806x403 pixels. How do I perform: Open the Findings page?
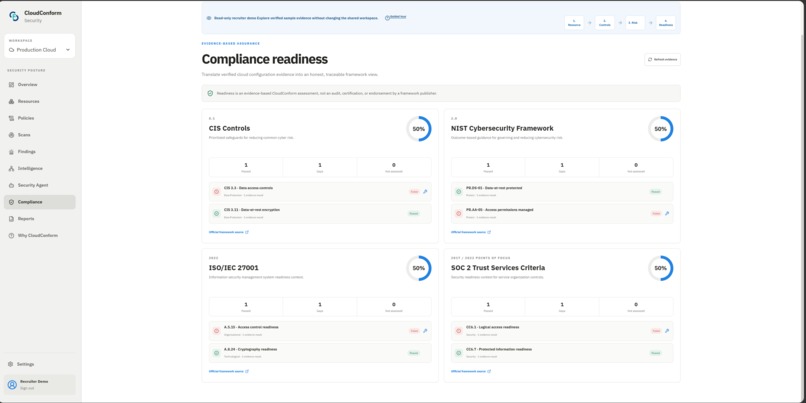pos(39,152)
